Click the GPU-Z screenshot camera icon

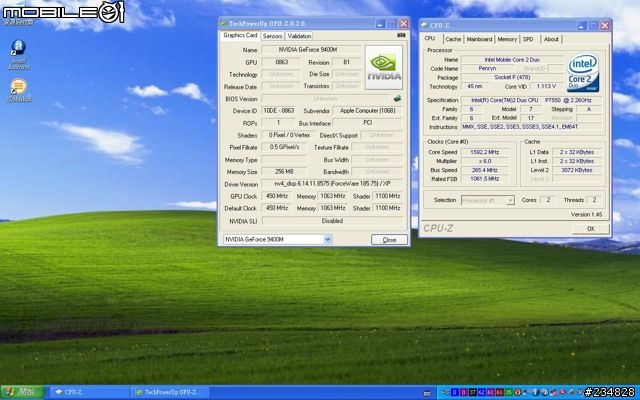click(x=401, y=36)
